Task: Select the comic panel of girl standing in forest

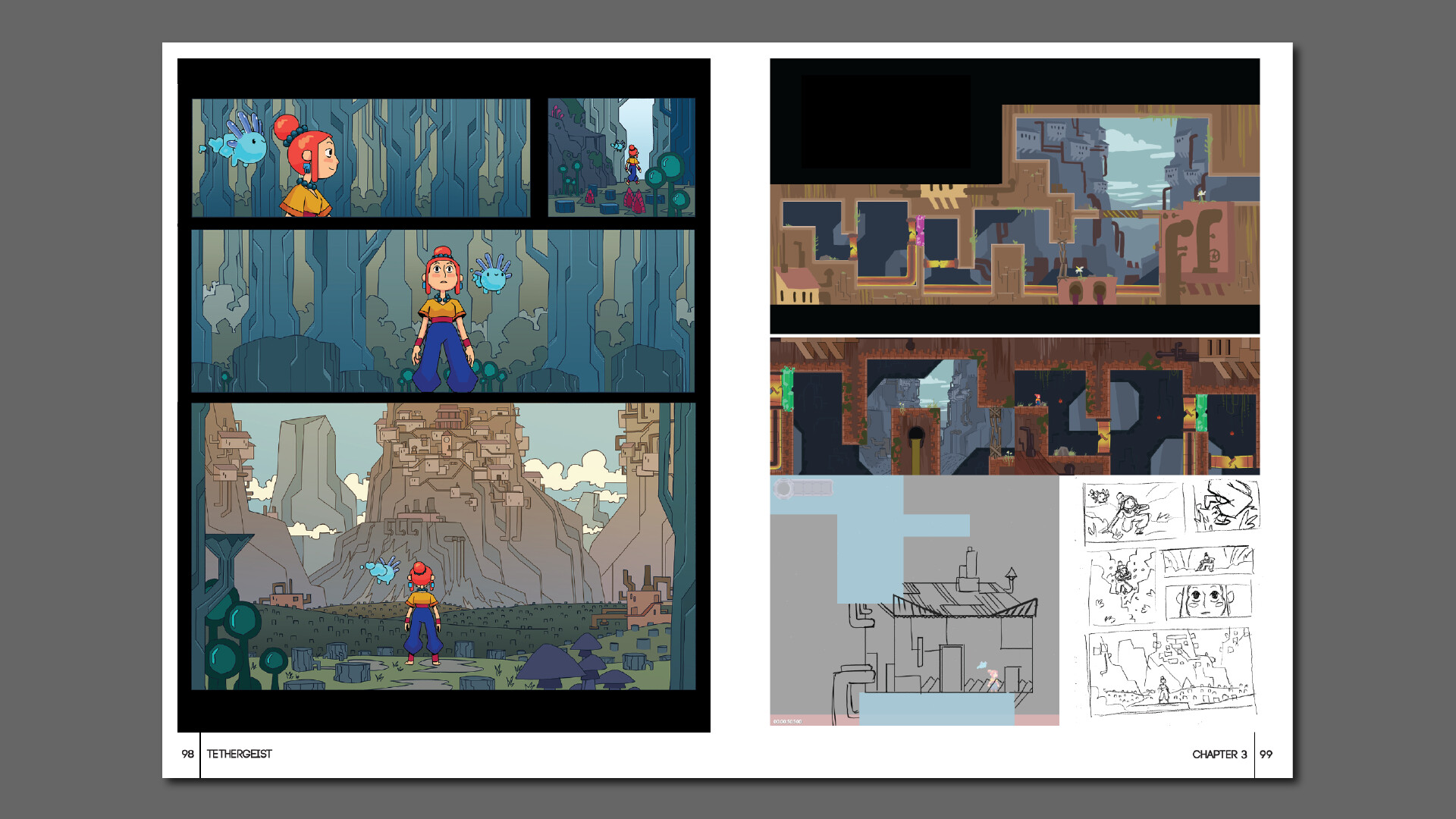Action: click(x=443, y=311)
